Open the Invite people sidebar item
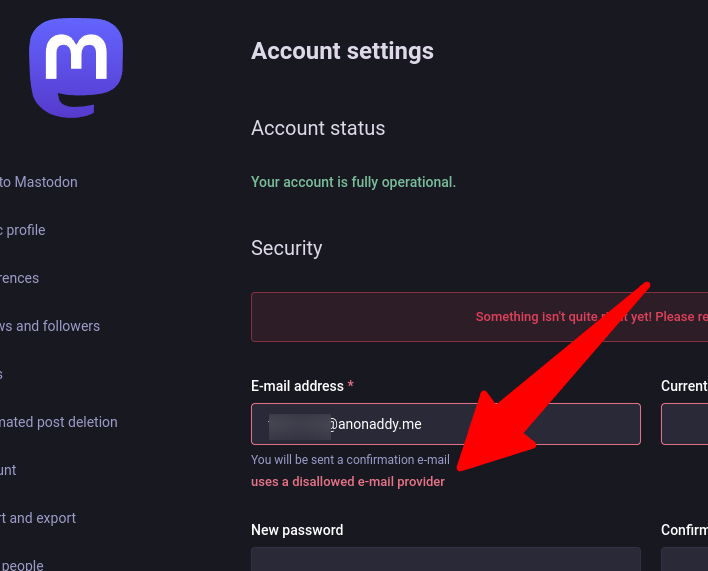708x571 pixels. click(22, 565)
